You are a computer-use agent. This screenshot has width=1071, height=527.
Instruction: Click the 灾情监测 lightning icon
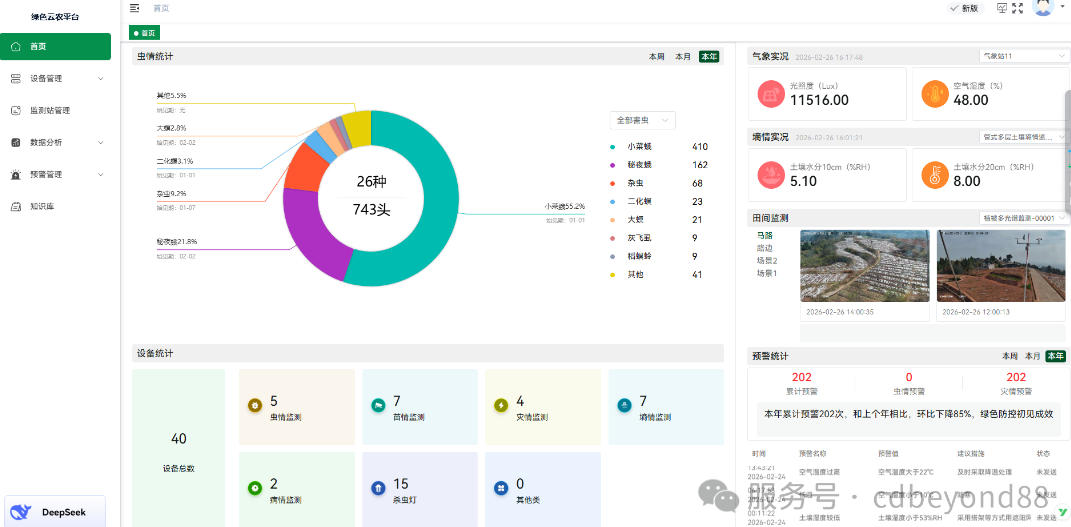[501, 405]
